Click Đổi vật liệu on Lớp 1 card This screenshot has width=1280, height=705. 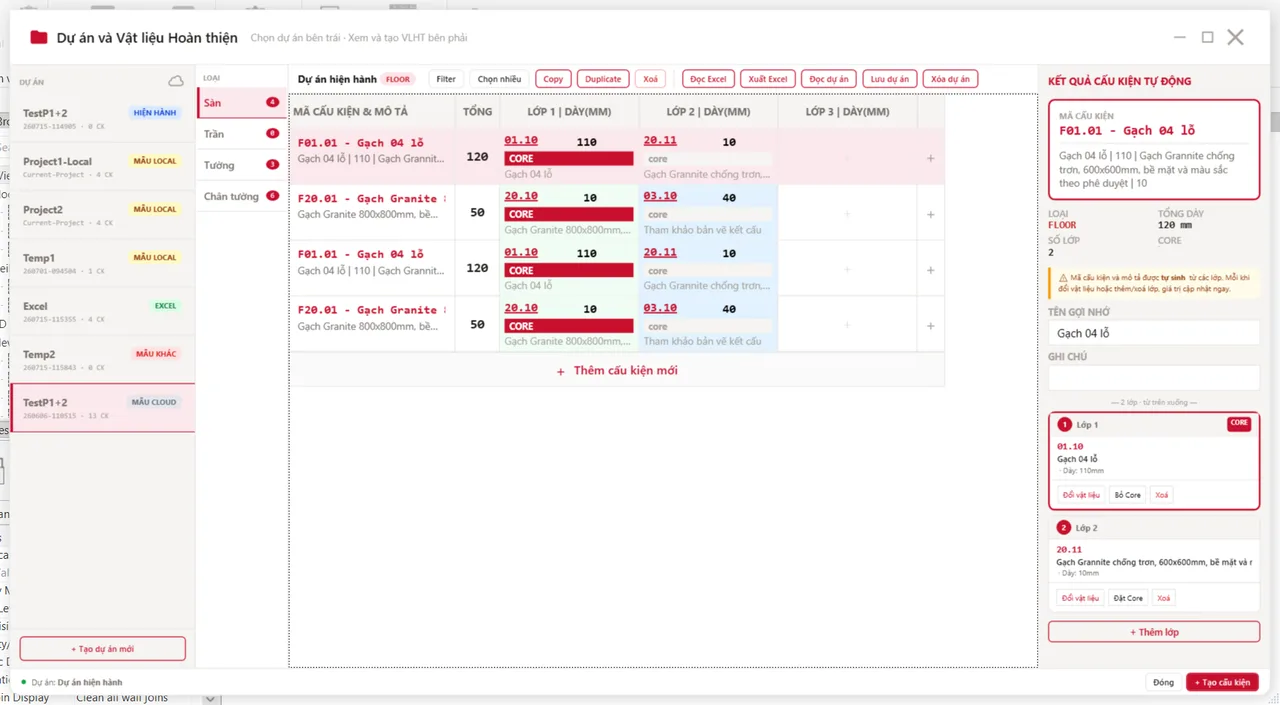coord(1081,495)
